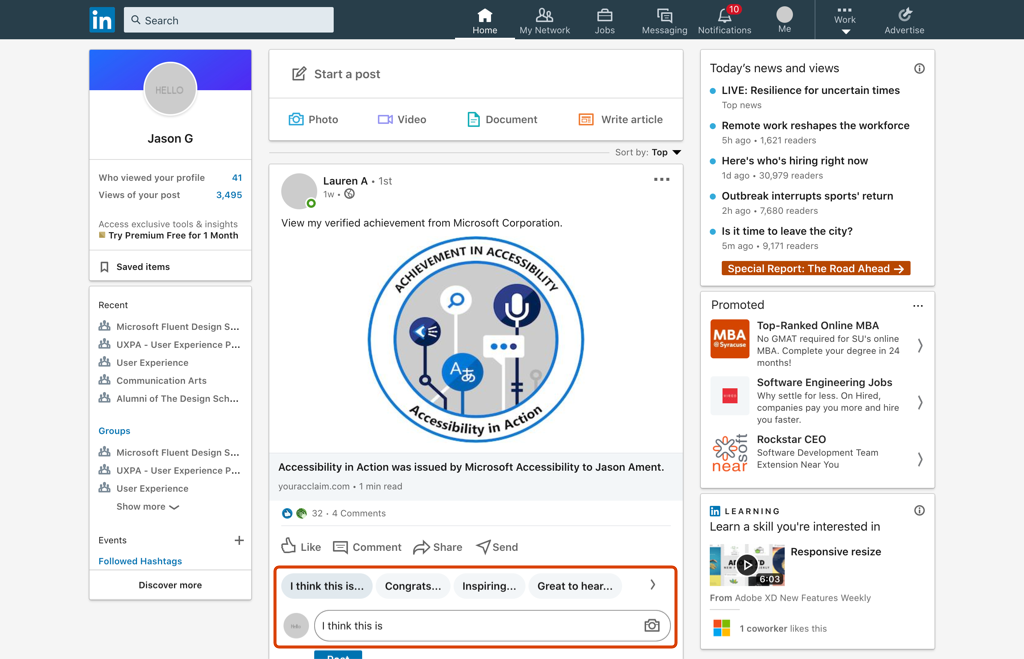Viewport: 1024px width, 659px height.
Task: Click Try Premium Free for 1 Month
Action: (173, 236)
